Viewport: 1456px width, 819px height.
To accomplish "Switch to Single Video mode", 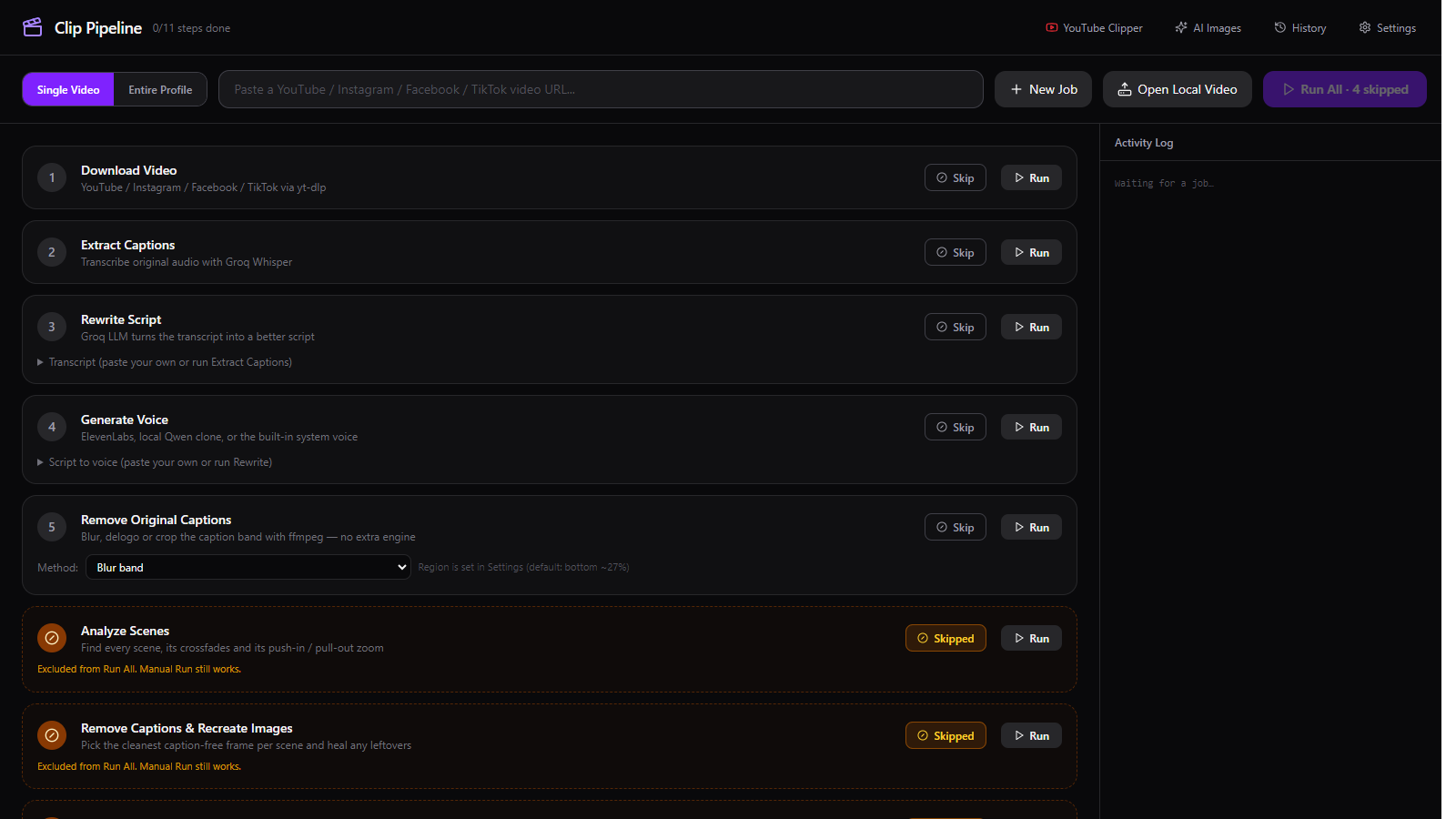I will (68, 89).
